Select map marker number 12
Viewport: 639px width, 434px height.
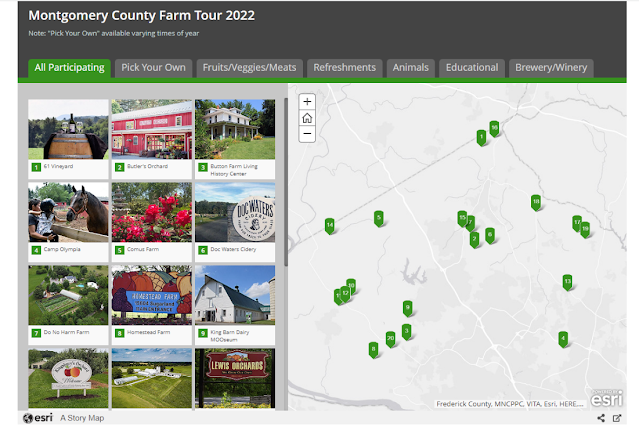point(345,293)
